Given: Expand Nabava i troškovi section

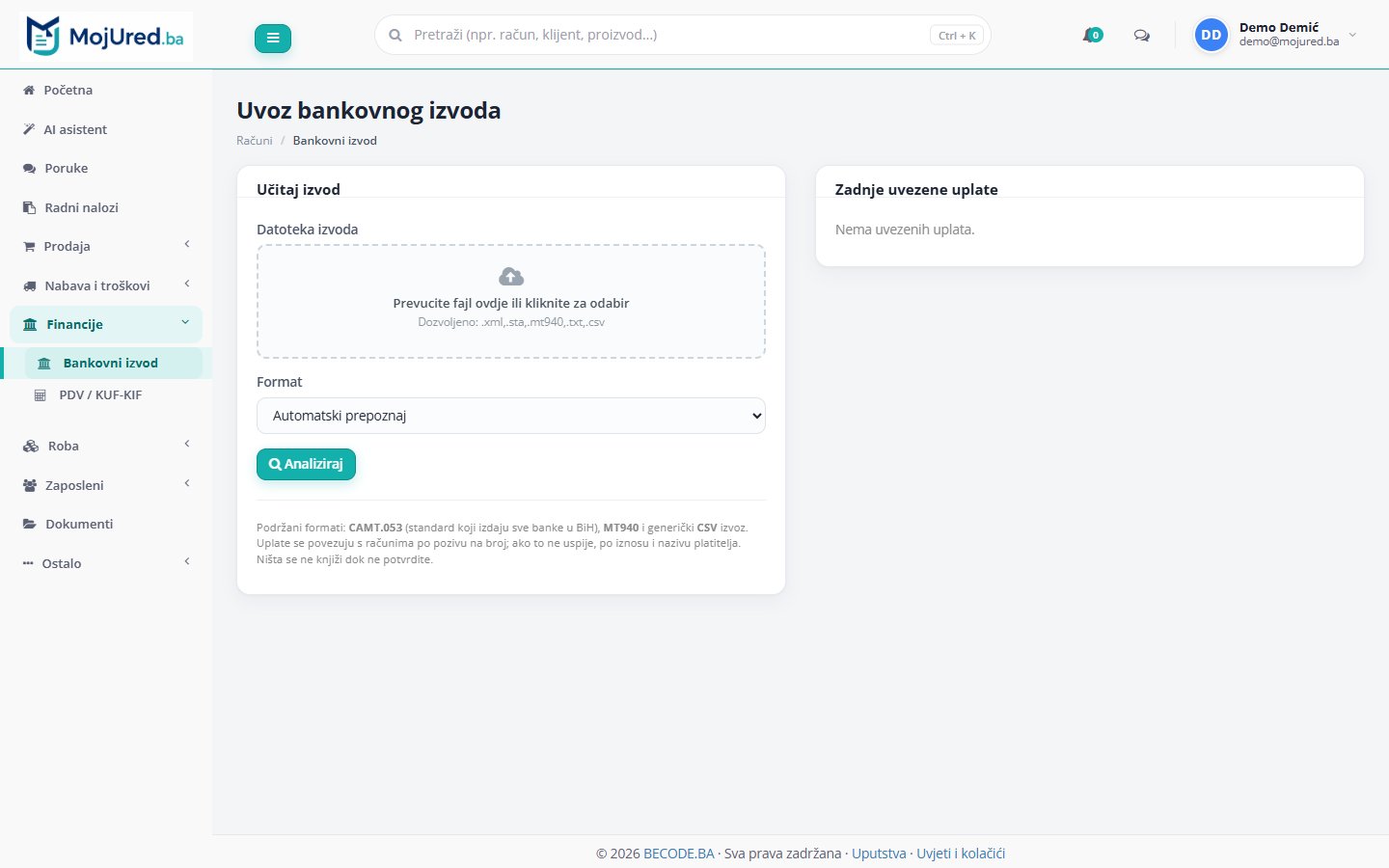Looking at the screenshot, I should coord(106,285).
